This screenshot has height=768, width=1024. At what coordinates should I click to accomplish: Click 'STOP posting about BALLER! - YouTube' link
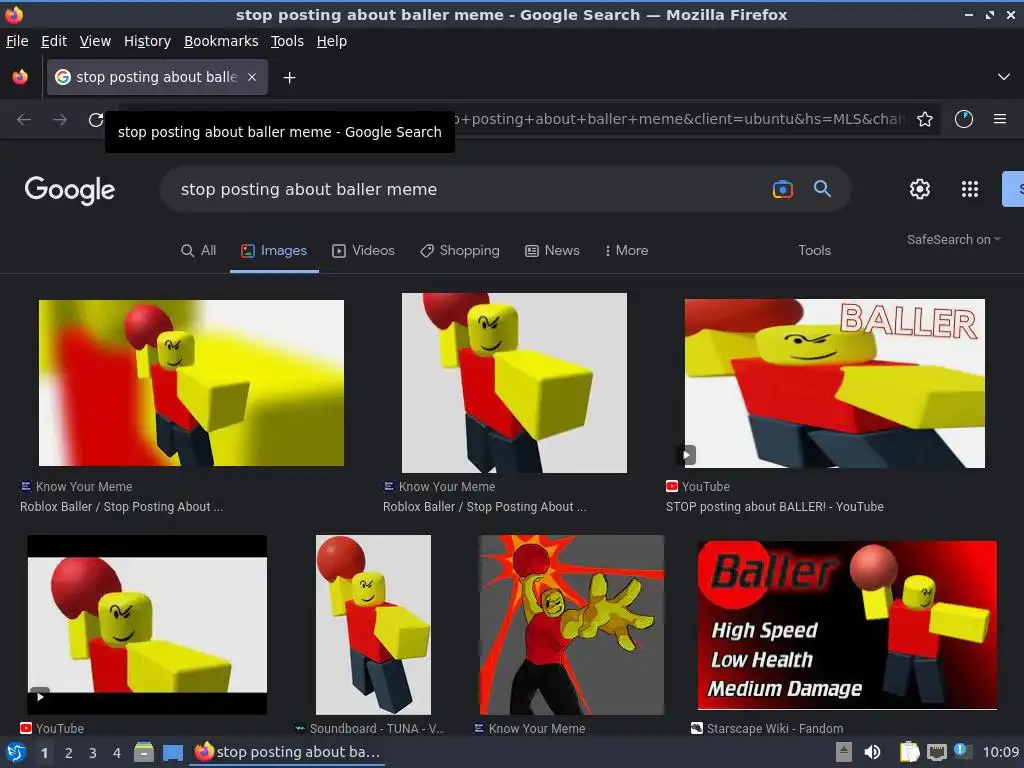click(775, 507)
